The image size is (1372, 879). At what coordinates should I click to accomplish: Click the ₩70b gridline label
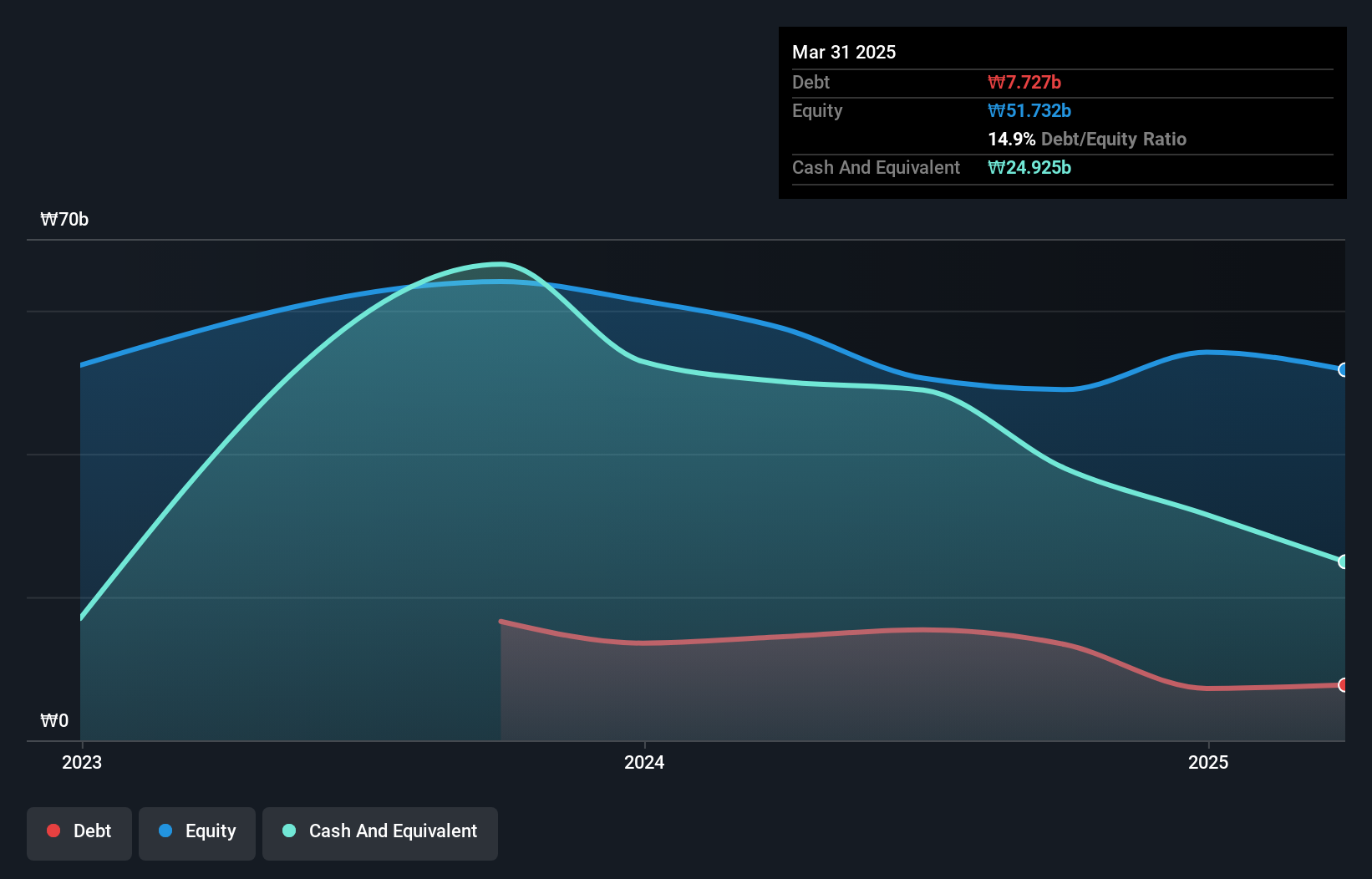click(64, 220)
